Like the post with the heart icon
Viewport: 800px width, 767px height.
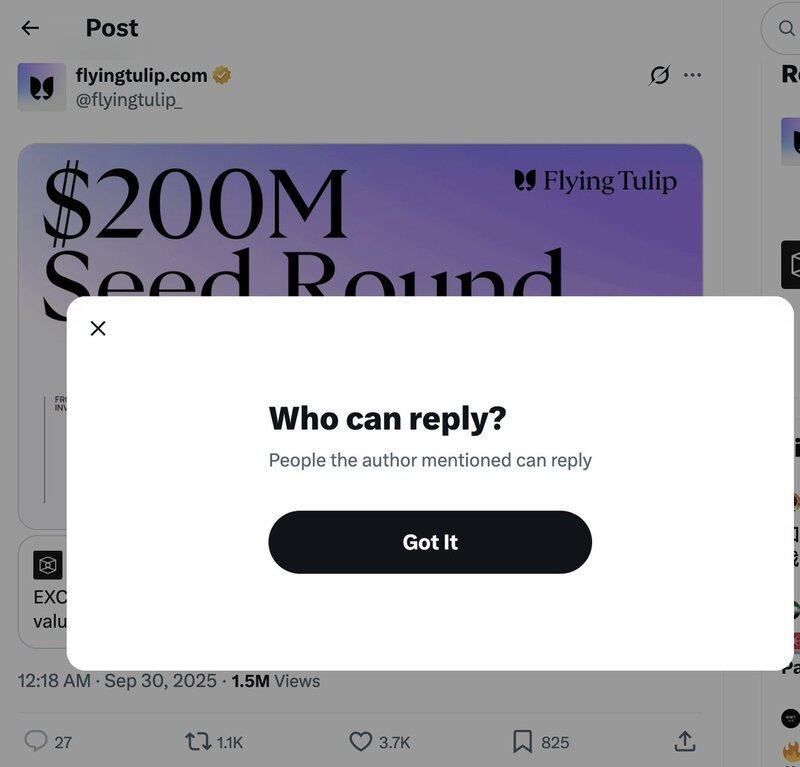pos(361,741)
